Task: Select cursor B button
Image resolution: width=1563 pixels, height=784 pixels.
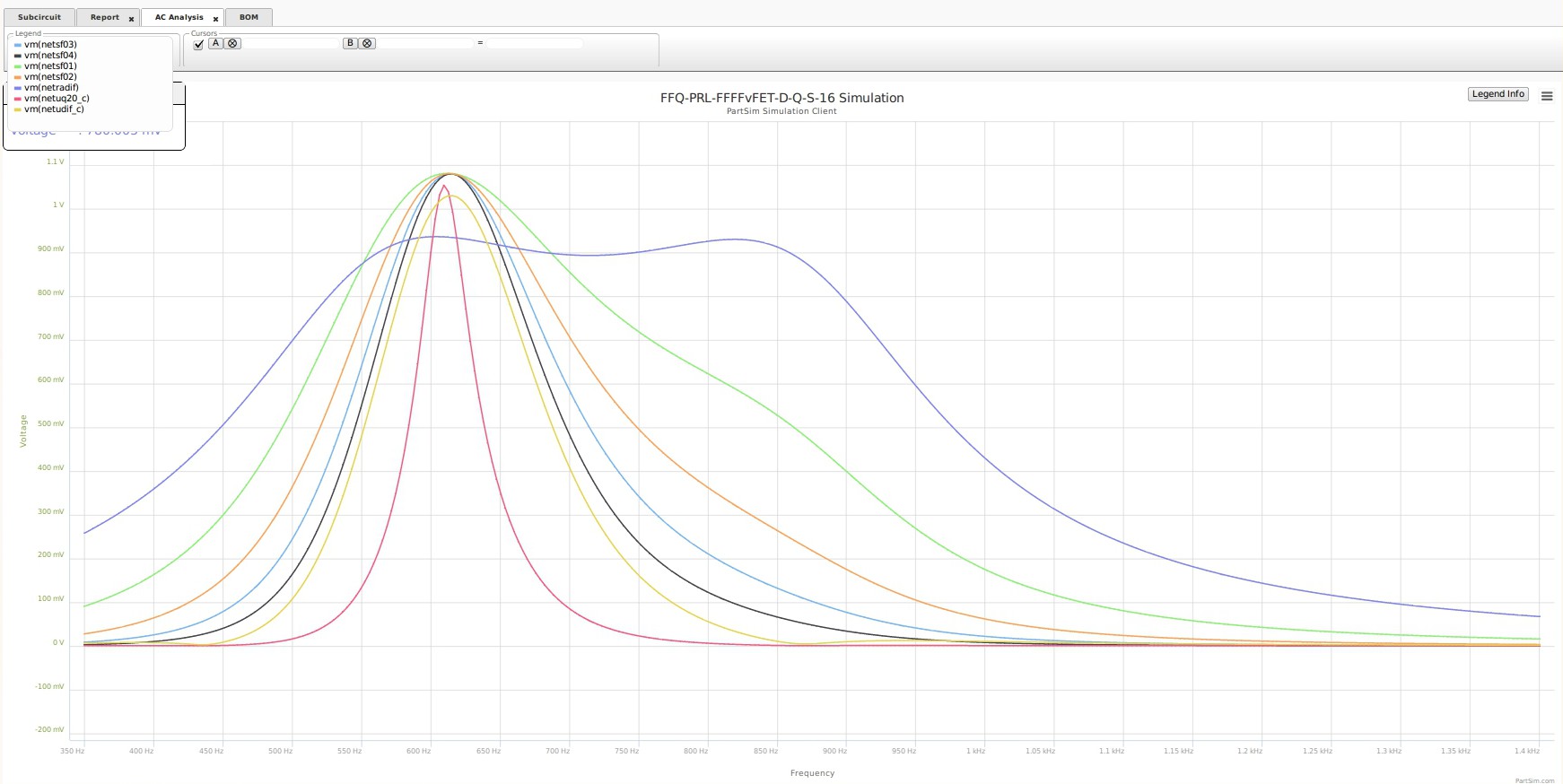Action: [x=350, y=43]
